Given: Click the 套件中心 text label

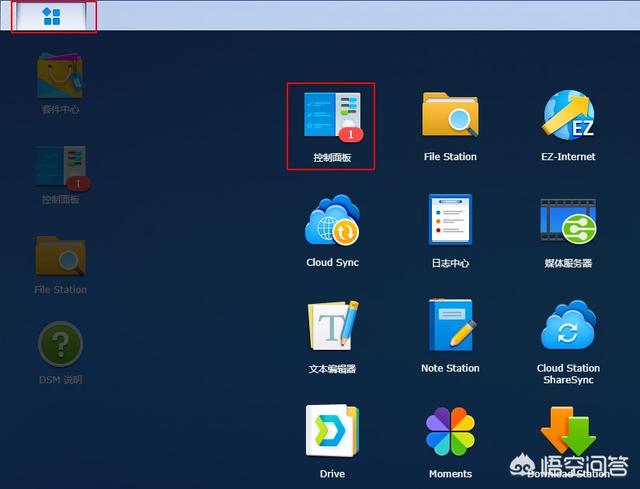Looking at the screenshot, I should click(x=61, y=110).
